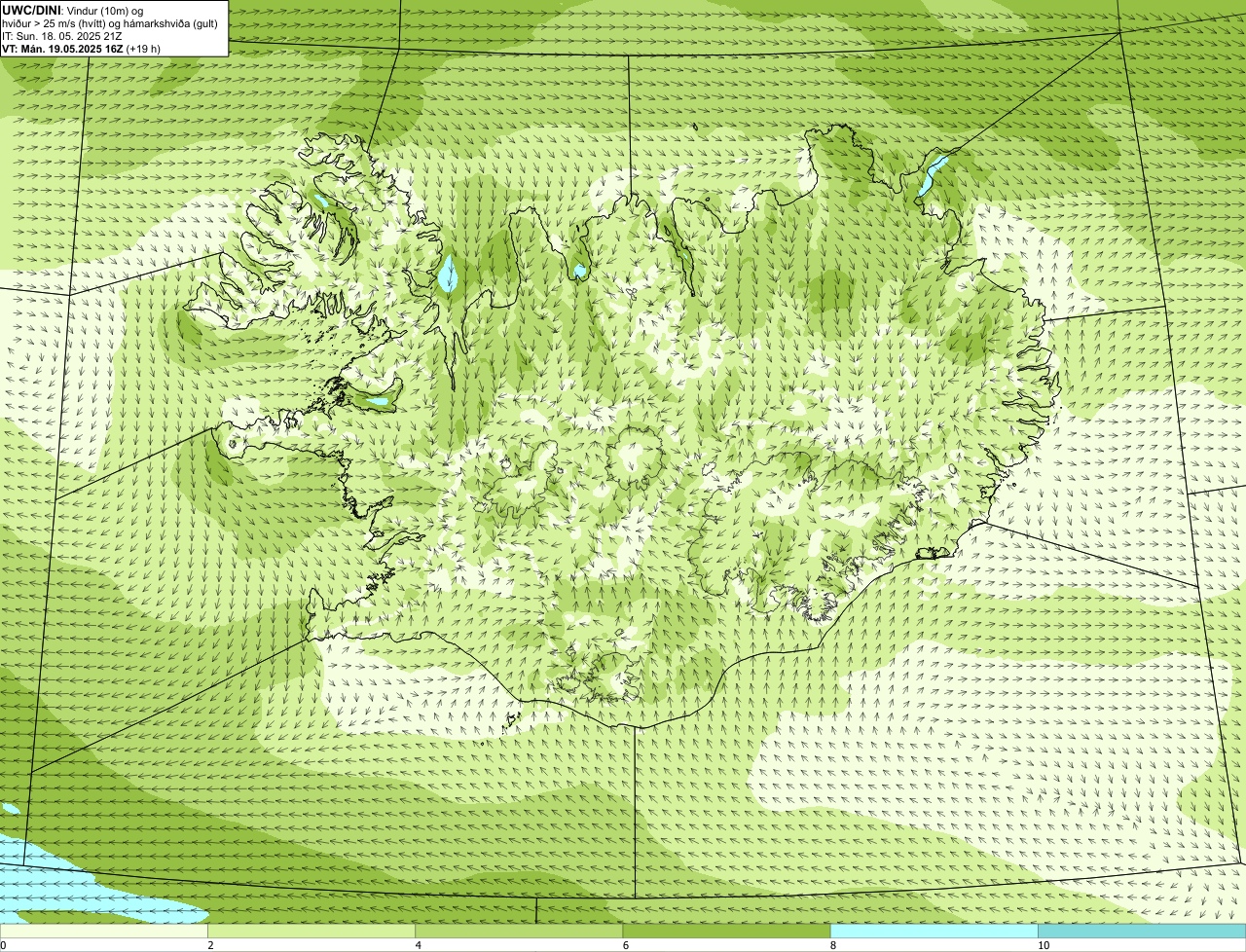Click the teal scale segment above 10
Screen dimensions: 1246x952
1142,931
